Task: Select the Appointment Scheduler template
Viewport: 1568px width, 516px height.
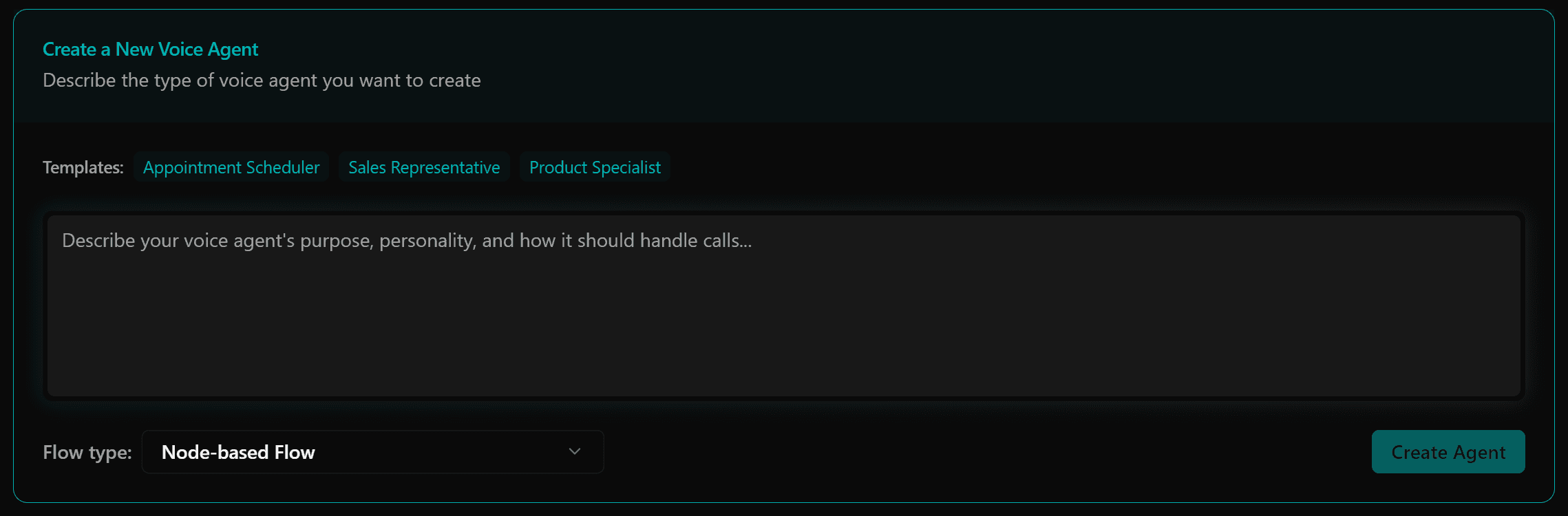Action: pos(231,166)
